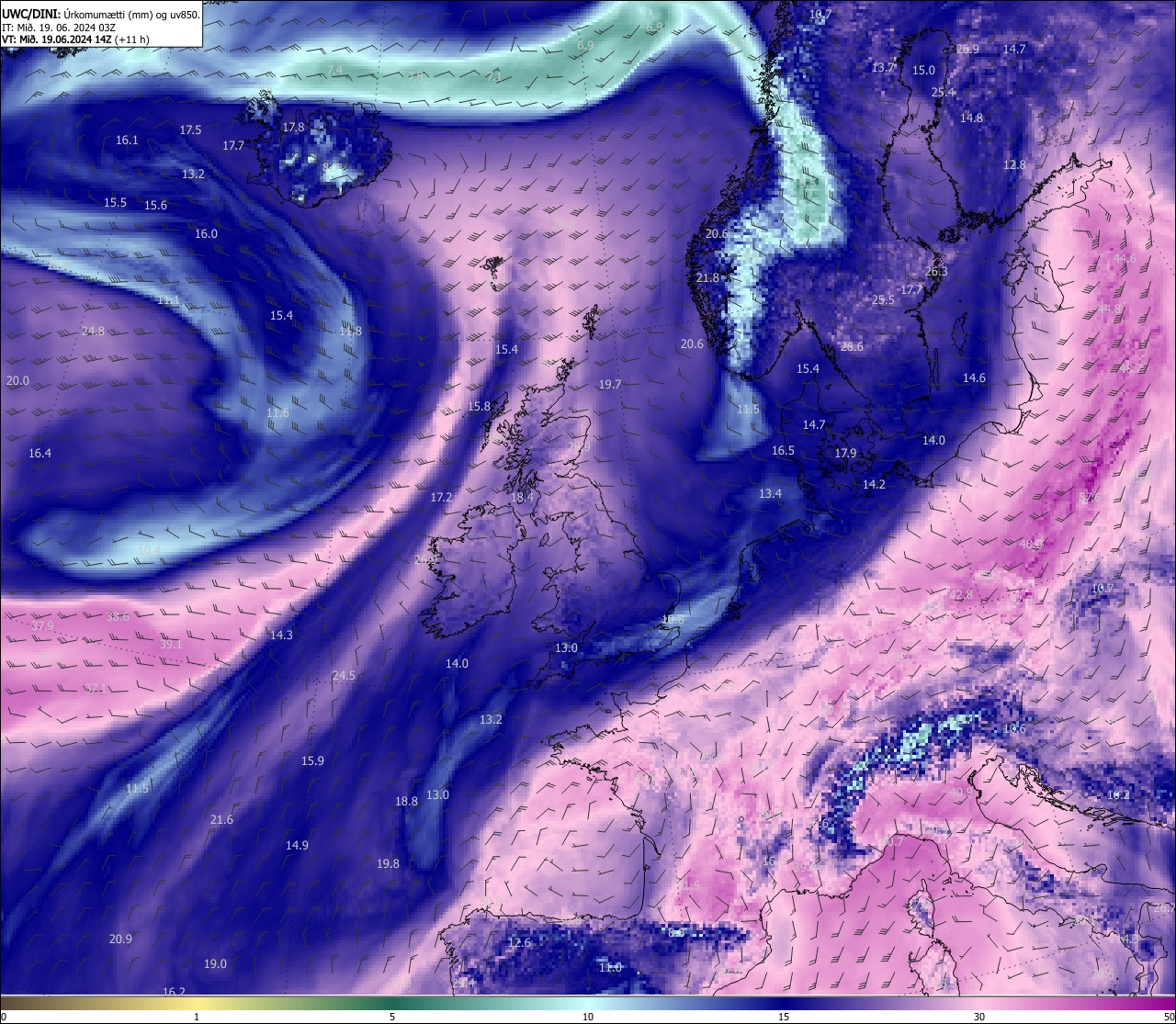
Task: Click the 15.6 map value
Action: tap(155, 206)
